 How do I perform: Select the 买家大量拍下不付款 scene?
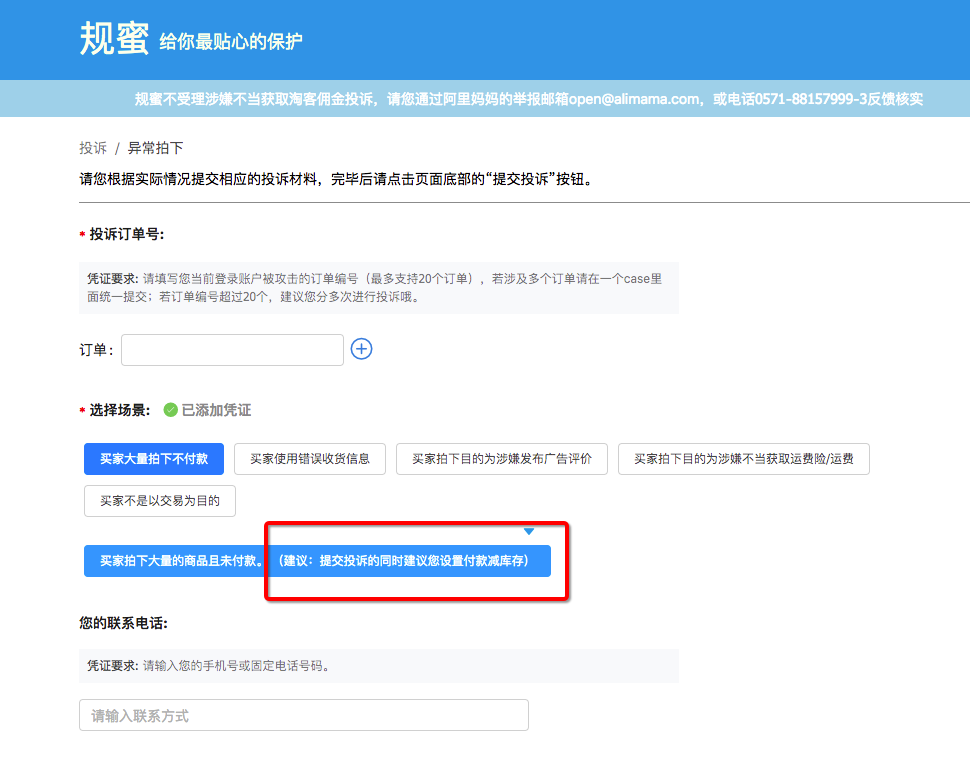pos(154,459)
